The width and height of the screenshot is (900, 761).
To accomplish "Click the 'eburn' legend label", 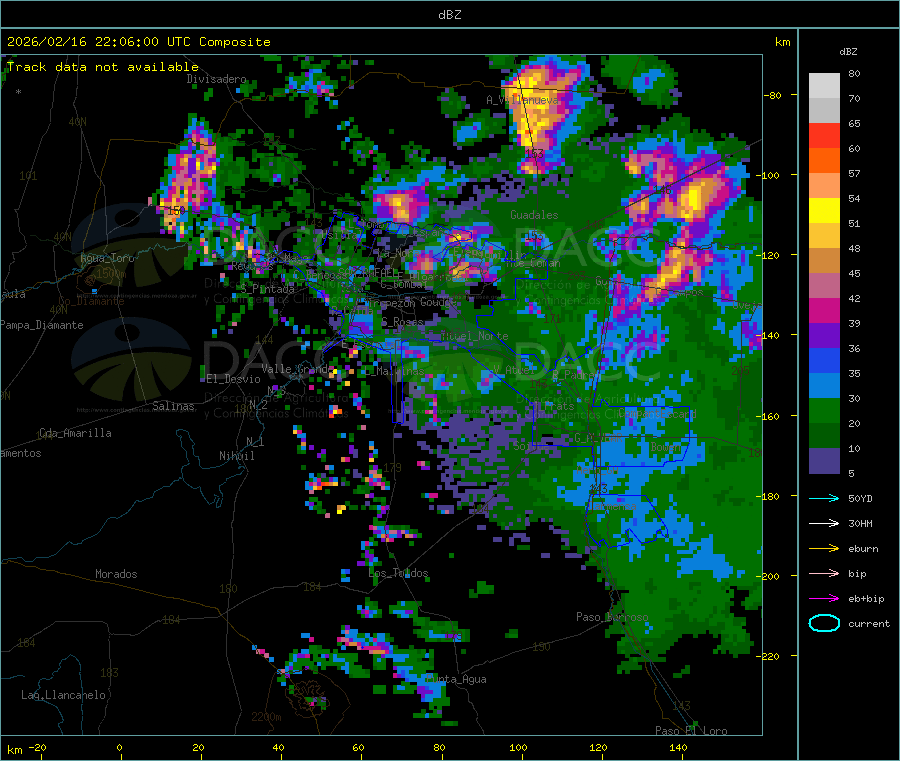I will [863, 549].
